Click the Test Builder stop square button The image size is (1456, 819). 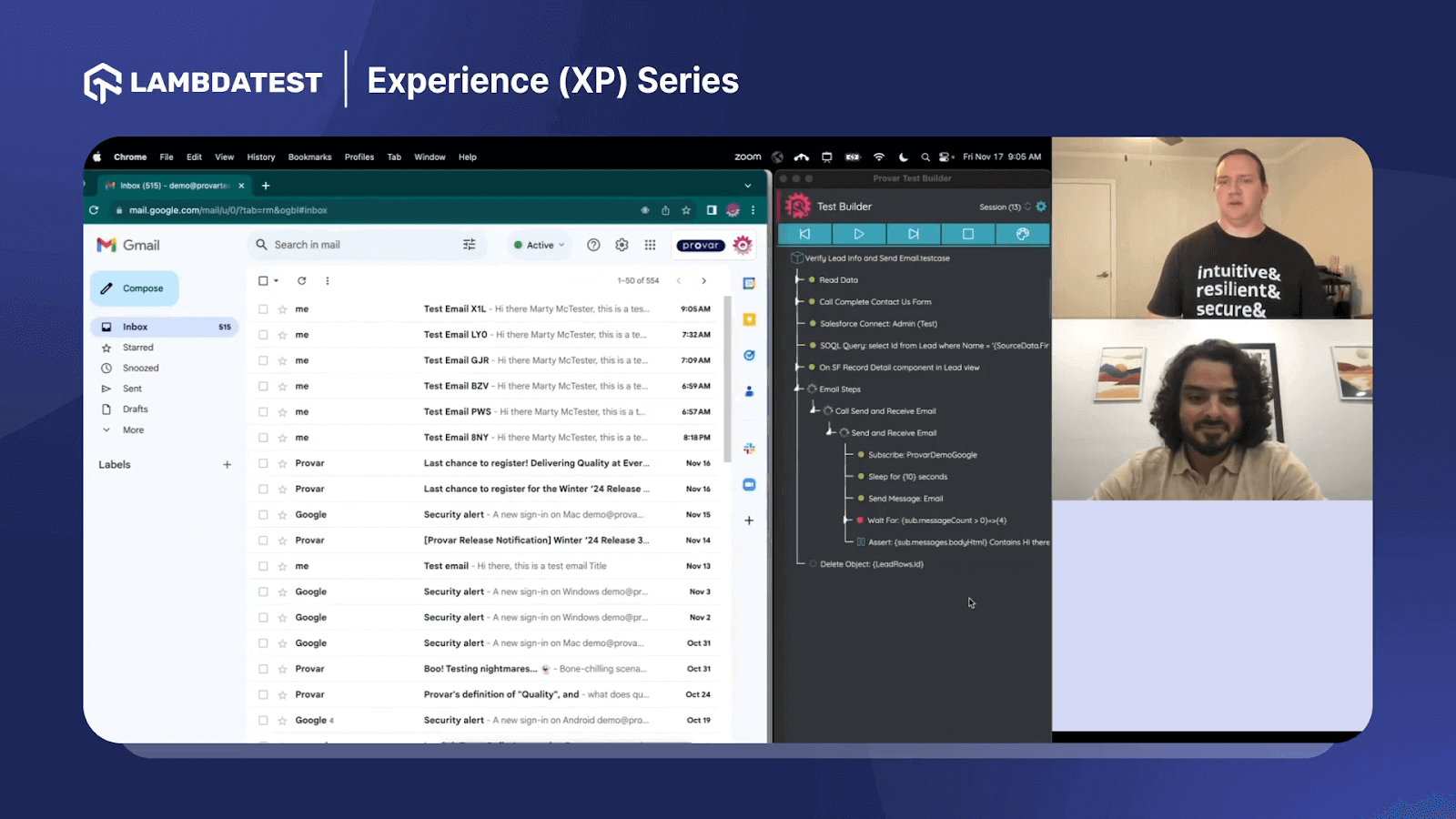[x=967, y=234]
